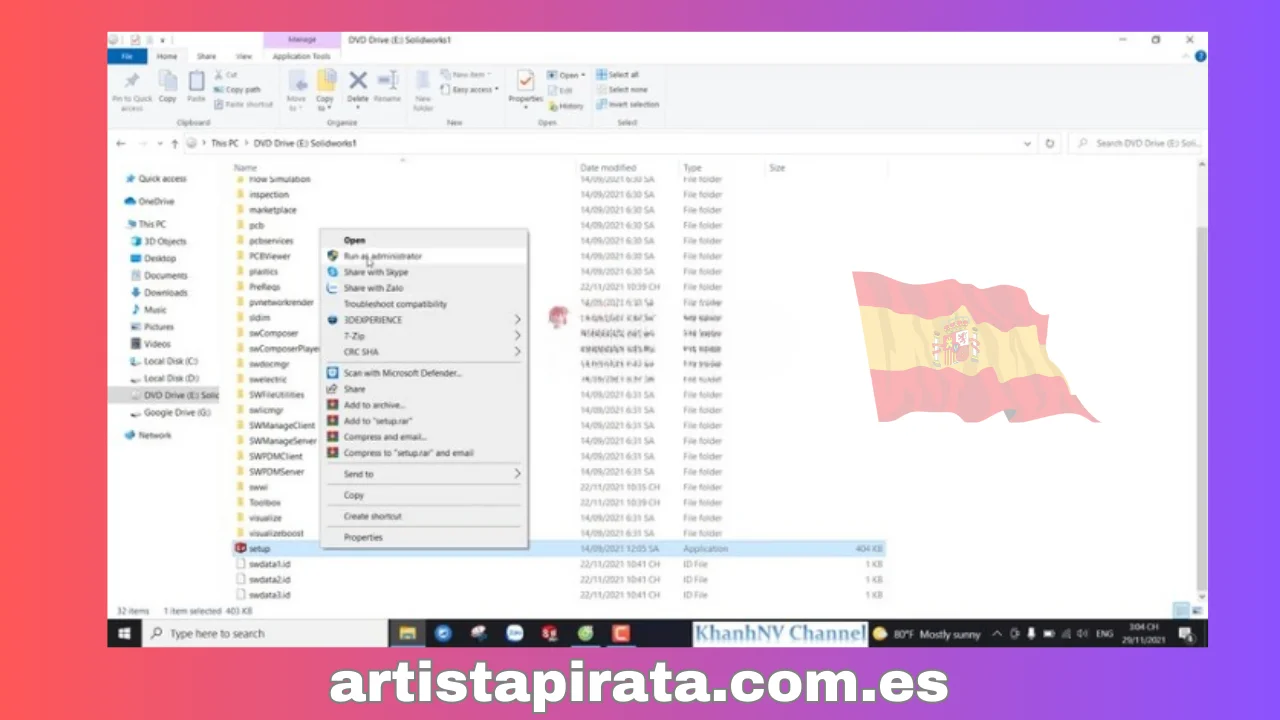Select Create shortcut in context menu
Screen dimensions: 1280x720
point(424,516)
